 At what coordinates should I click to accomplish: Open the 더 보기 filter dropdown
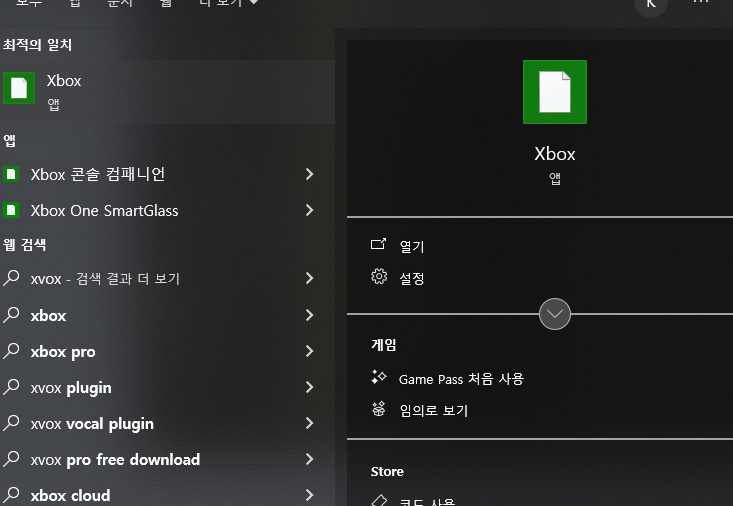tap(229, 3)
